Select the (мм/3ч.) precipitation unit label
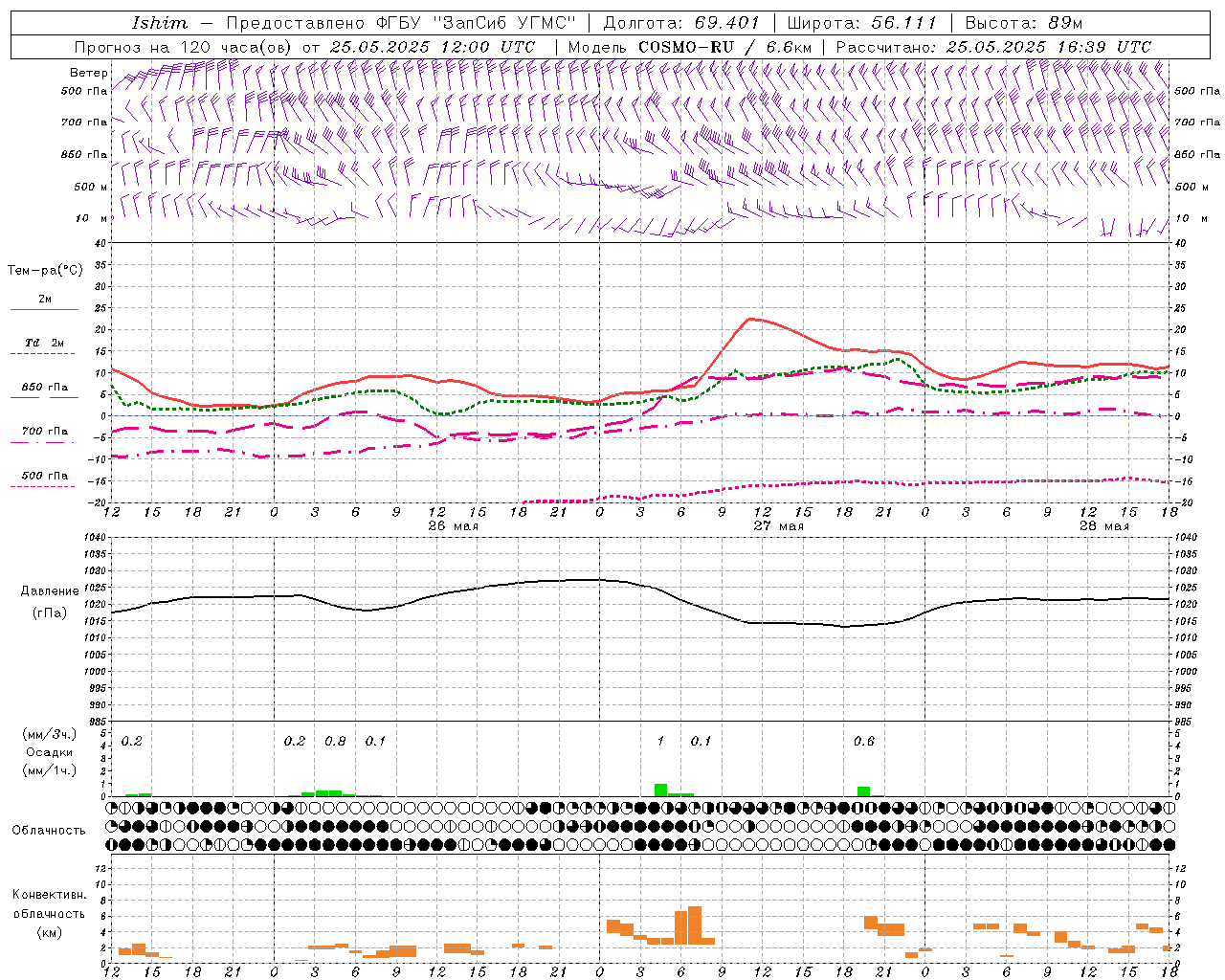 click(50, 735)
